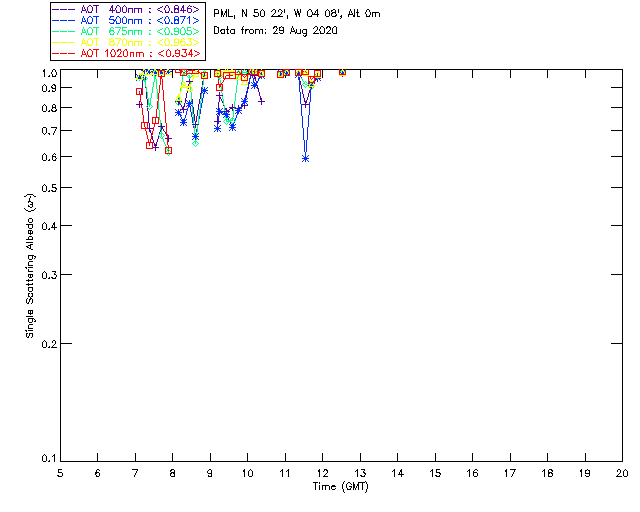Click the 'Data from: 29 Aug 2020' text

point(276,31)
